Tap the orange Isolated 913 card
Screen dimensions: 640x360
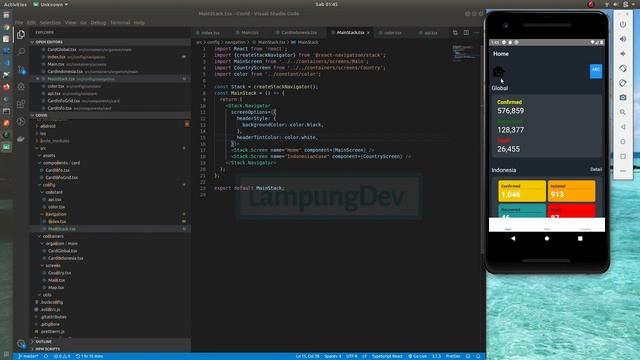(571, 191)
